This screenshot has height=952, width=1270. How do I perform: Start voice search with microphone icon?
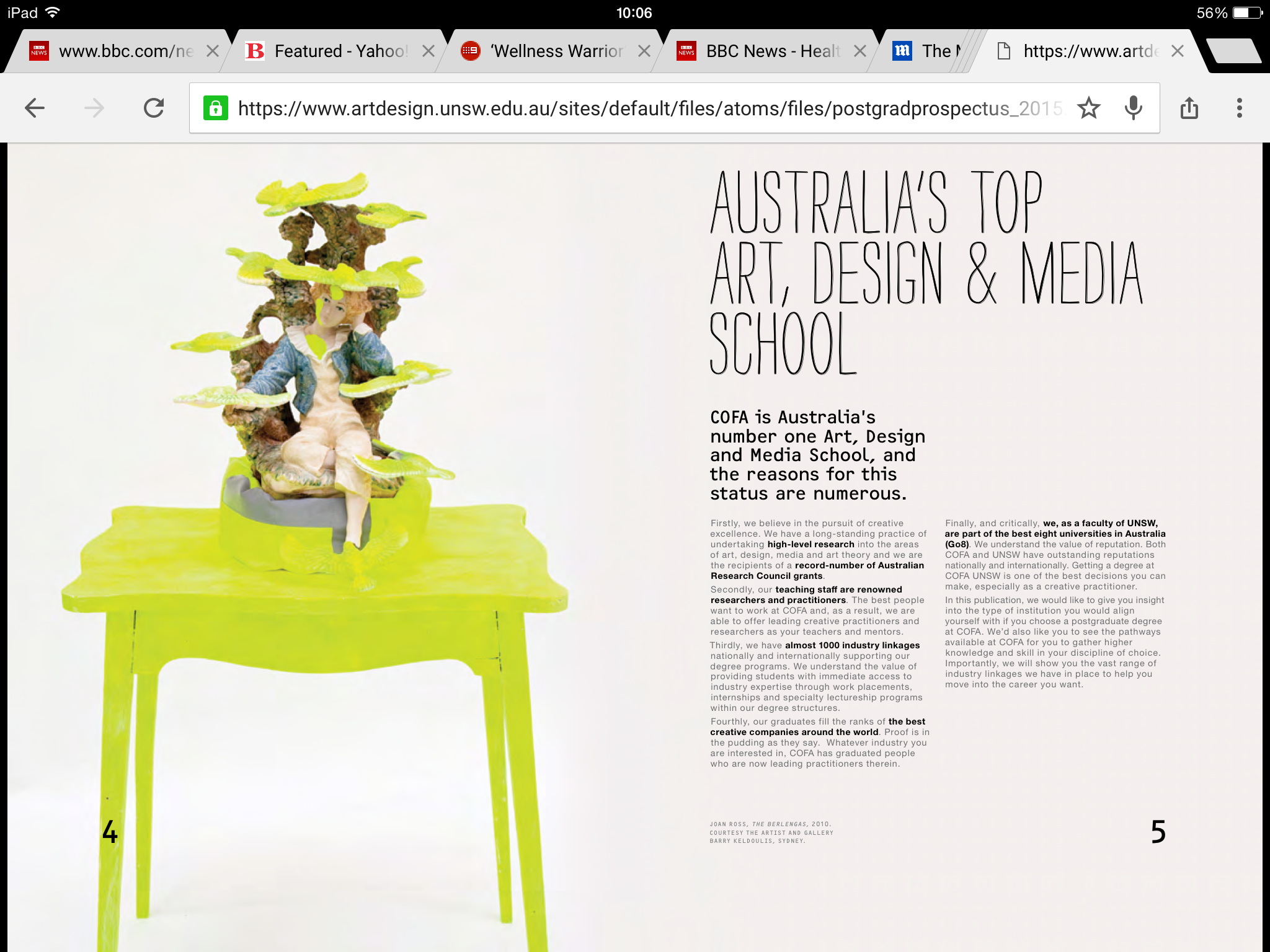pos(1133,108)
